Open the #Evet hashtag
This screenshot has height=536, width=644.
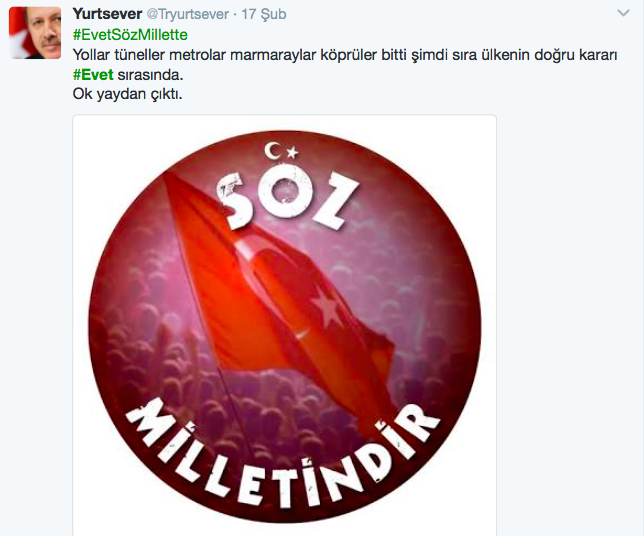93,75
